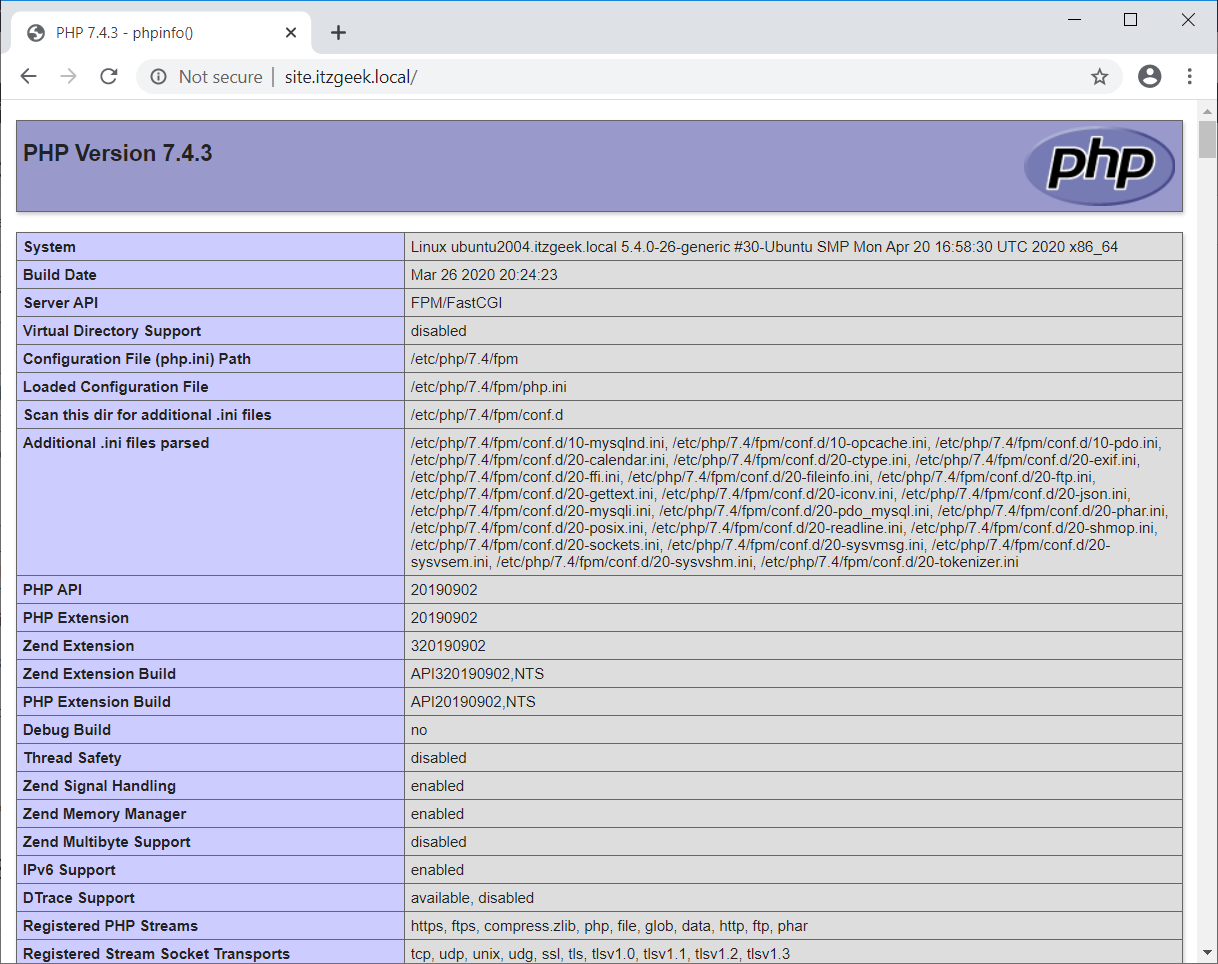Click the 'Debug Build' label
Image resolution: width=1218 pixels, height=964 pixels.
pos(67,730)
